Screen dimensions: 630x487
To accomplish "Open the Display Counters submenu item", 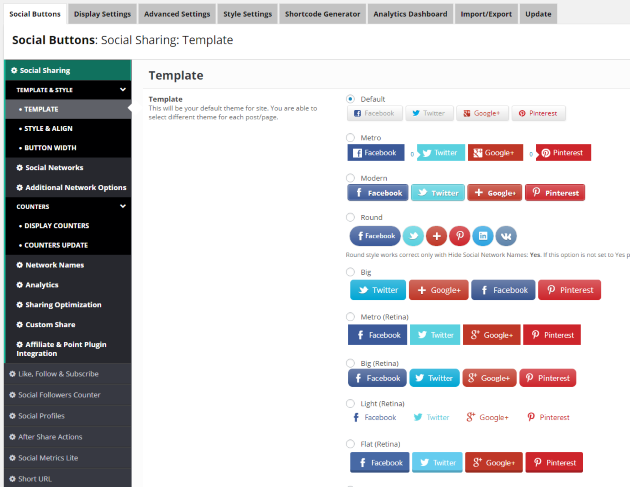I will 68,225.
